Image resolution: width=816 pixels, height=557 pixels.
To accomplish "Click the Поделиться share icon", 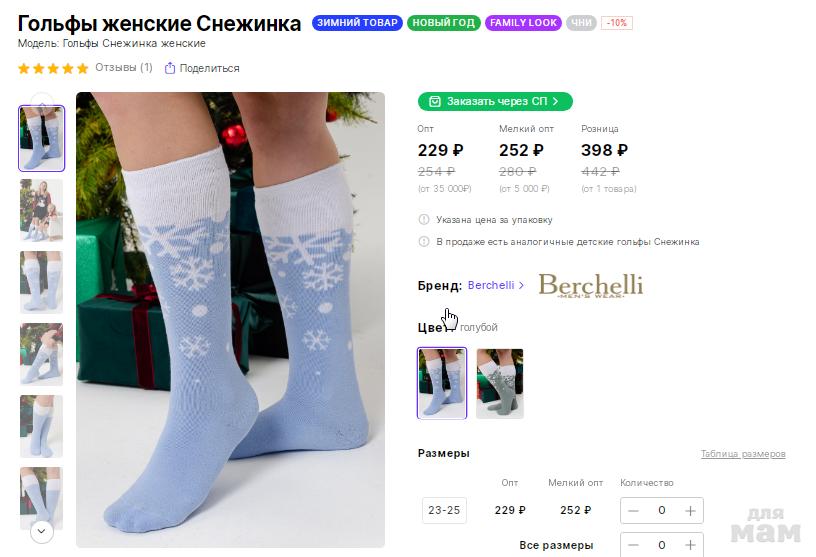I will 170,68.
